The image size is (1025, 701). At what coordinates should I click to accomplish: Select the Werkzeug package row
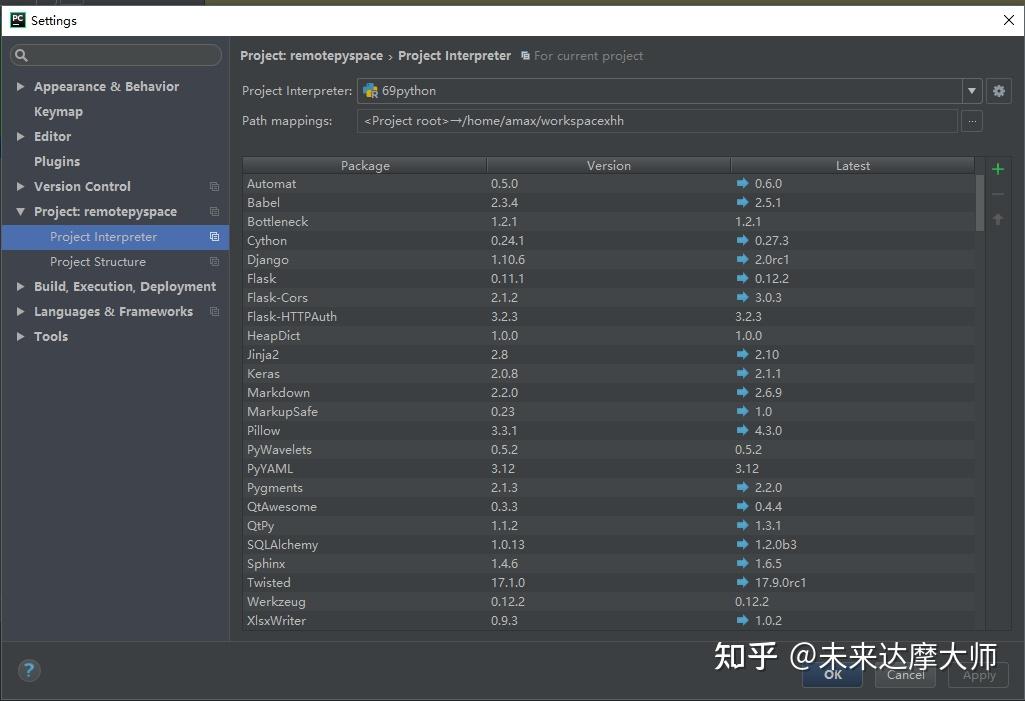(609, 601)
